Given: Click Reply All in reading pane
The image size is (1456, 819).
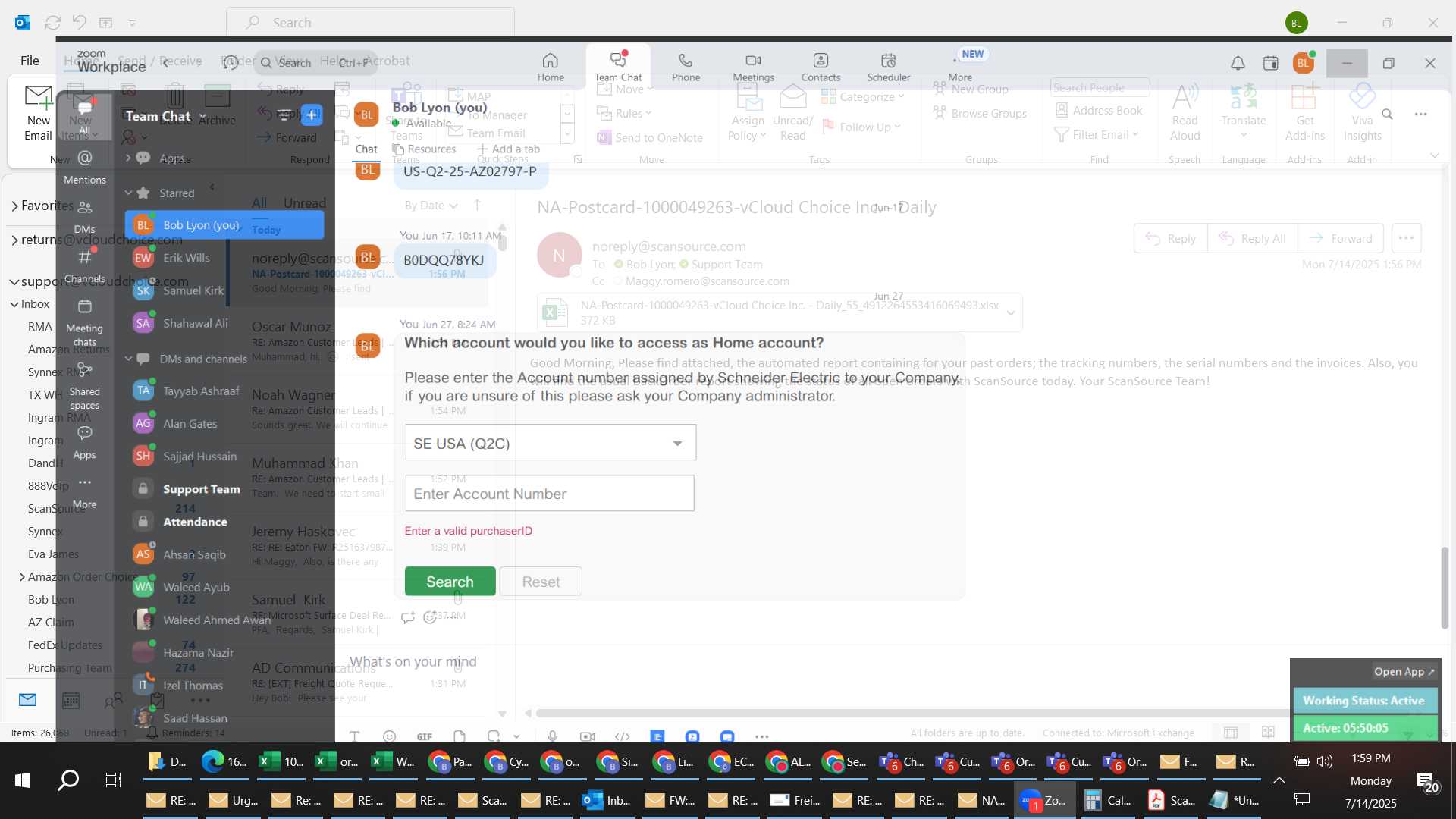Looking at the screenshot, I should (1252, 238).
